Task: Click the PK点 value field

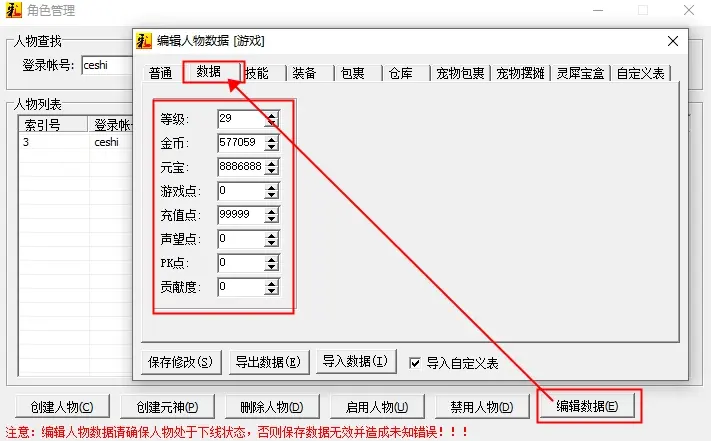Action: pyautogui.click(x=241, y=263)
